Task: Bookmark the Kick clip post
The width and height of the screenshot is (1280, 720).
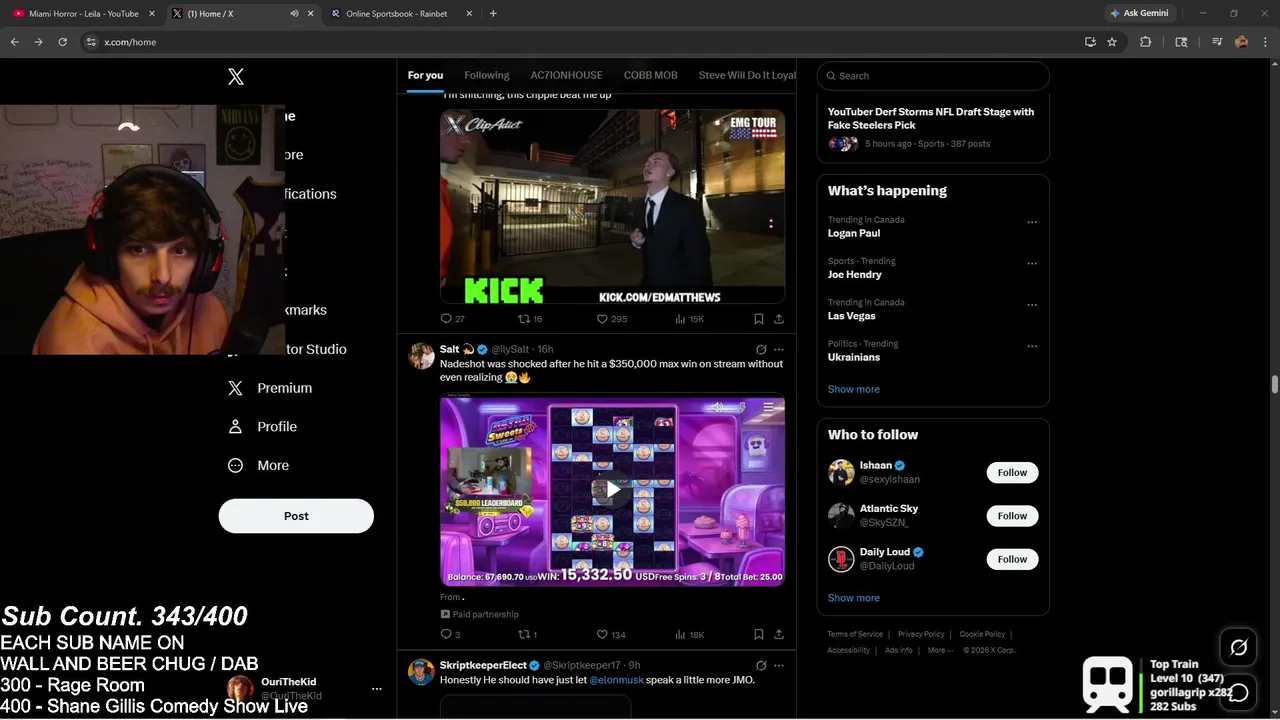Action: [x=758, y=319]
